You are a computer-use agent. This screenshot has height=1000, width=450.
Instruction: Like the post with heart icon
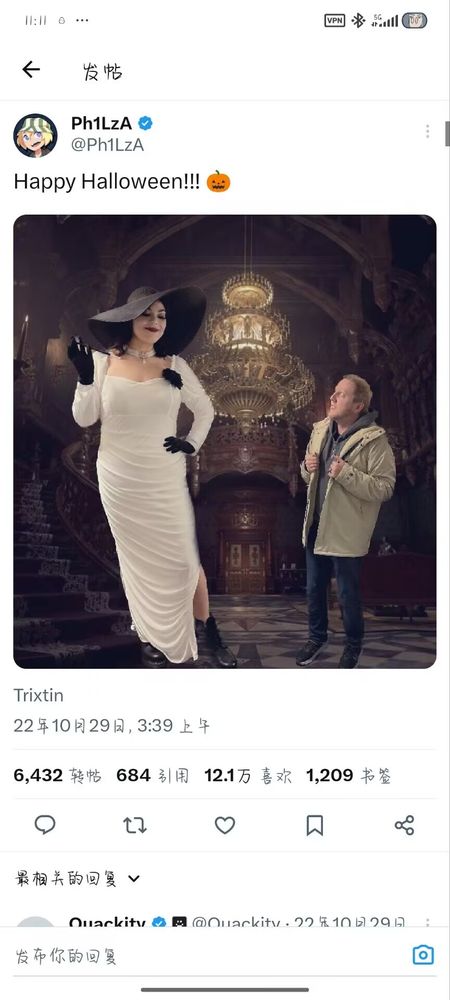pyautogui.click(x=224, y=825)
